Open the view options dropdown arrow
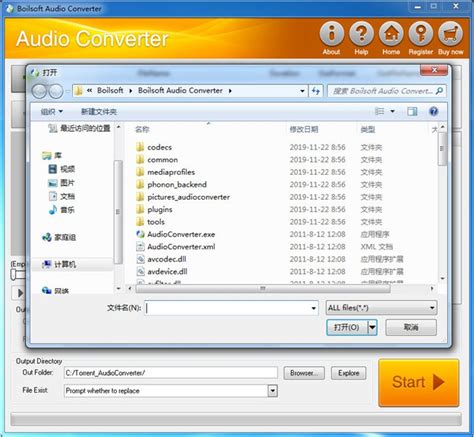The image size is (474, 437). click(392, 111)
